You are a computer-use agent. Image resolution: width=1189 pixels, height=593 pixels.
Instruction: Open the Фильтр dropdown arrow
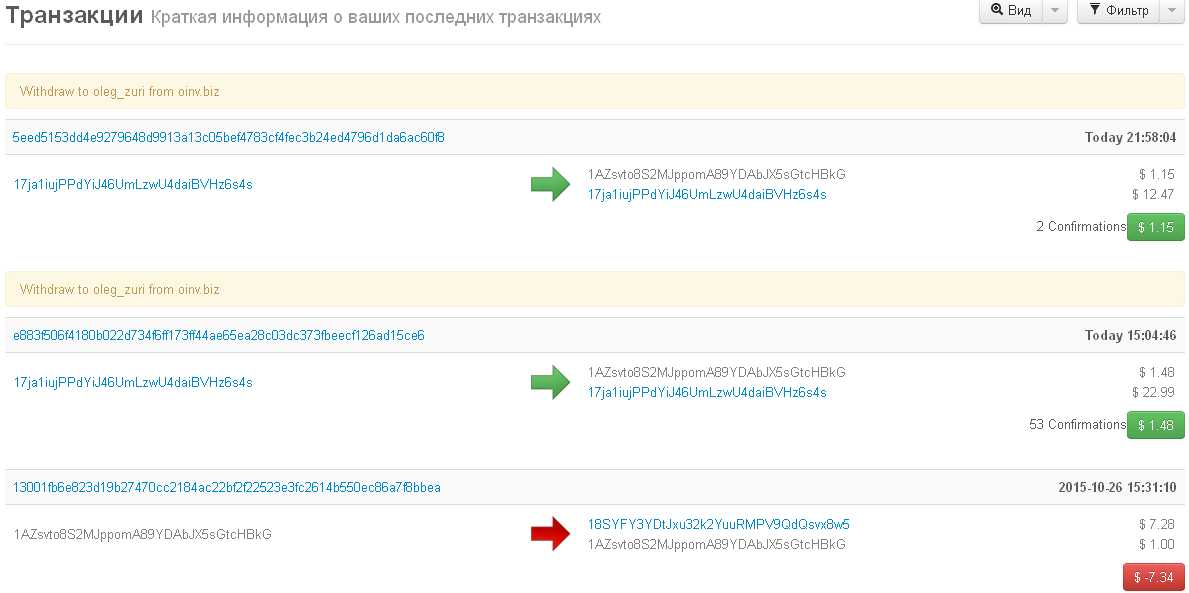pyautogui.click(x=1172, y=10)
